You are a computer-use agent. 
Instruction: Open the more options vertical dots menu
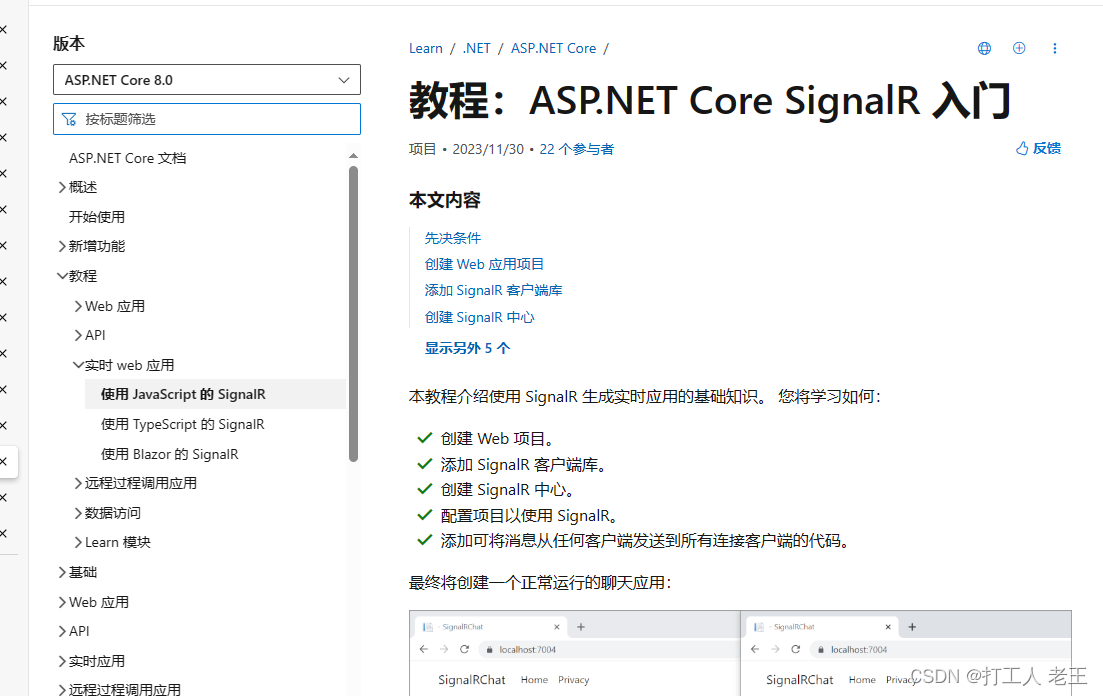click(x=1054, y=48)
